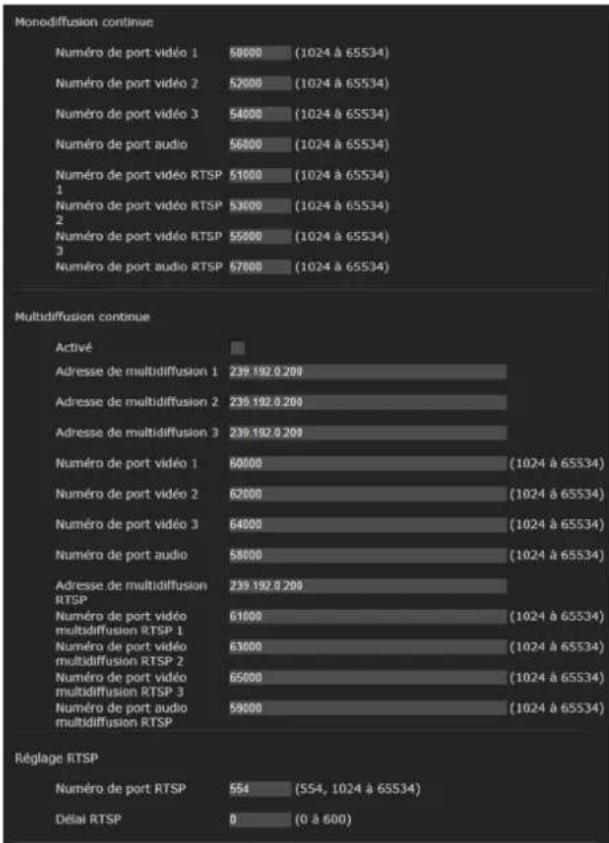
Task: Select the Délai RTSP input field
Action: [x=260, y=820]
